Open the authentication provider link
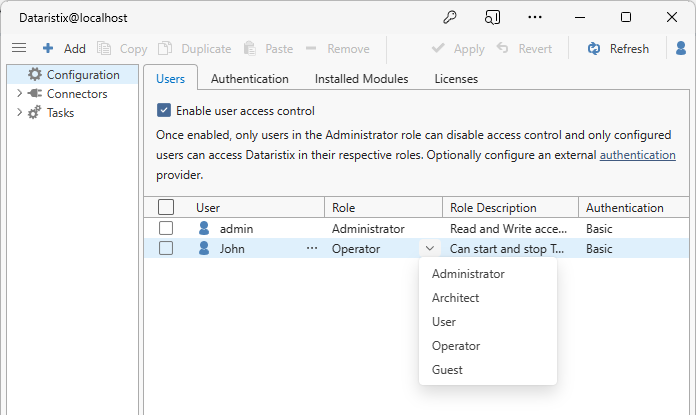Viewport: 696px width, 415px height. point(637,155)
